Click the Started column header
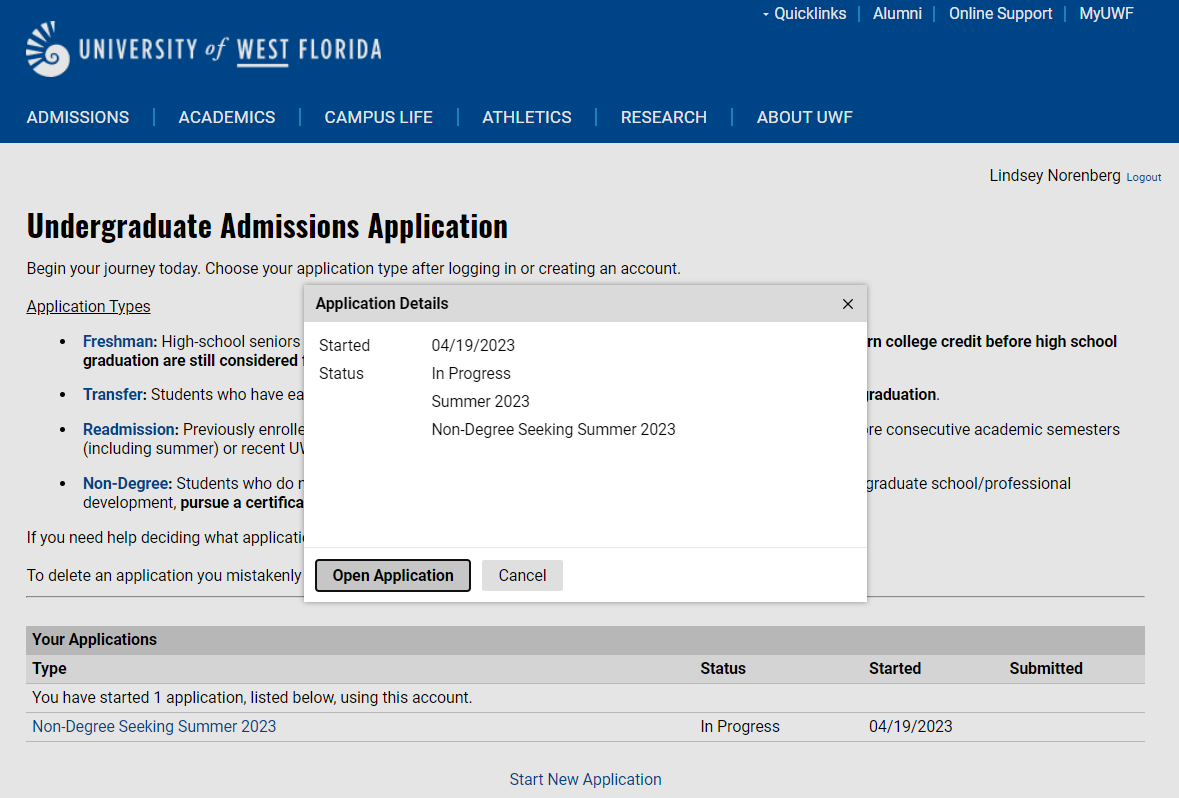 pos(895,669)
